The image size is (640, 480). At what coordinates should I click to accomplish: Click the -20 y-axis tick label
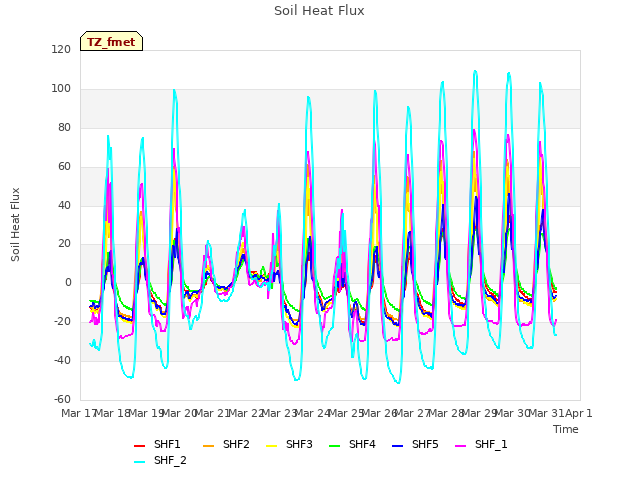pos(62,322)
